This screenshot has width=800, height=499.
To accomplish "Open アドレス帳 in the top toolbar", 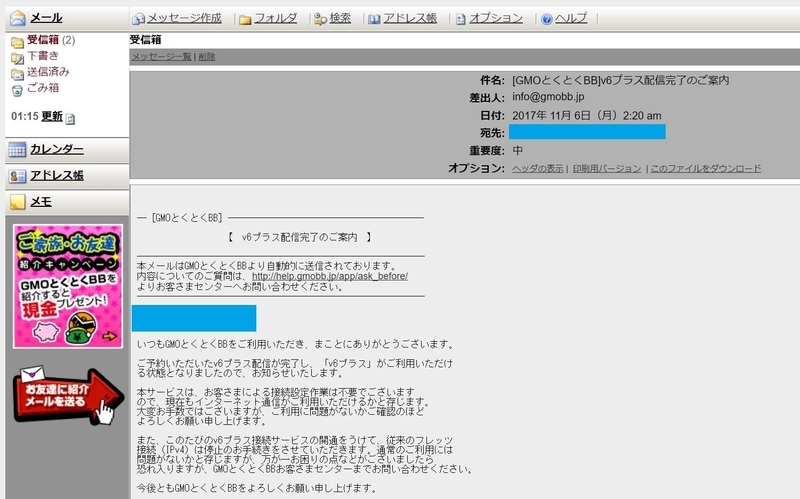I will [x=410, y=18].
